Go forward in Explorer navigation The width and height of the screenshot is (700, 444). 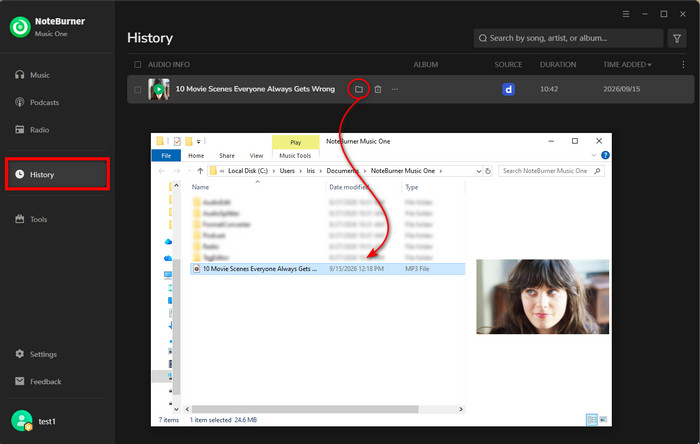pos(177,171)
